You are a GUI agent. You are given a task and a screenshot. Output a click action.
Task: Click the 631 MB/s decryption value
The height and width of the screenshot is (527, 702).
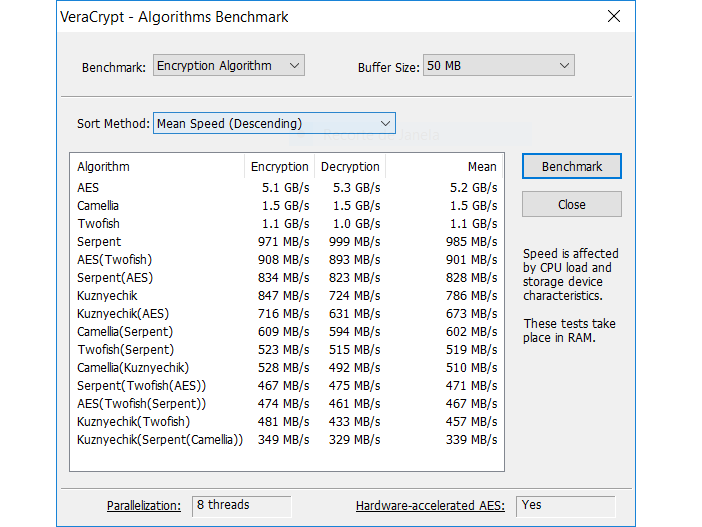coord(355,313)
